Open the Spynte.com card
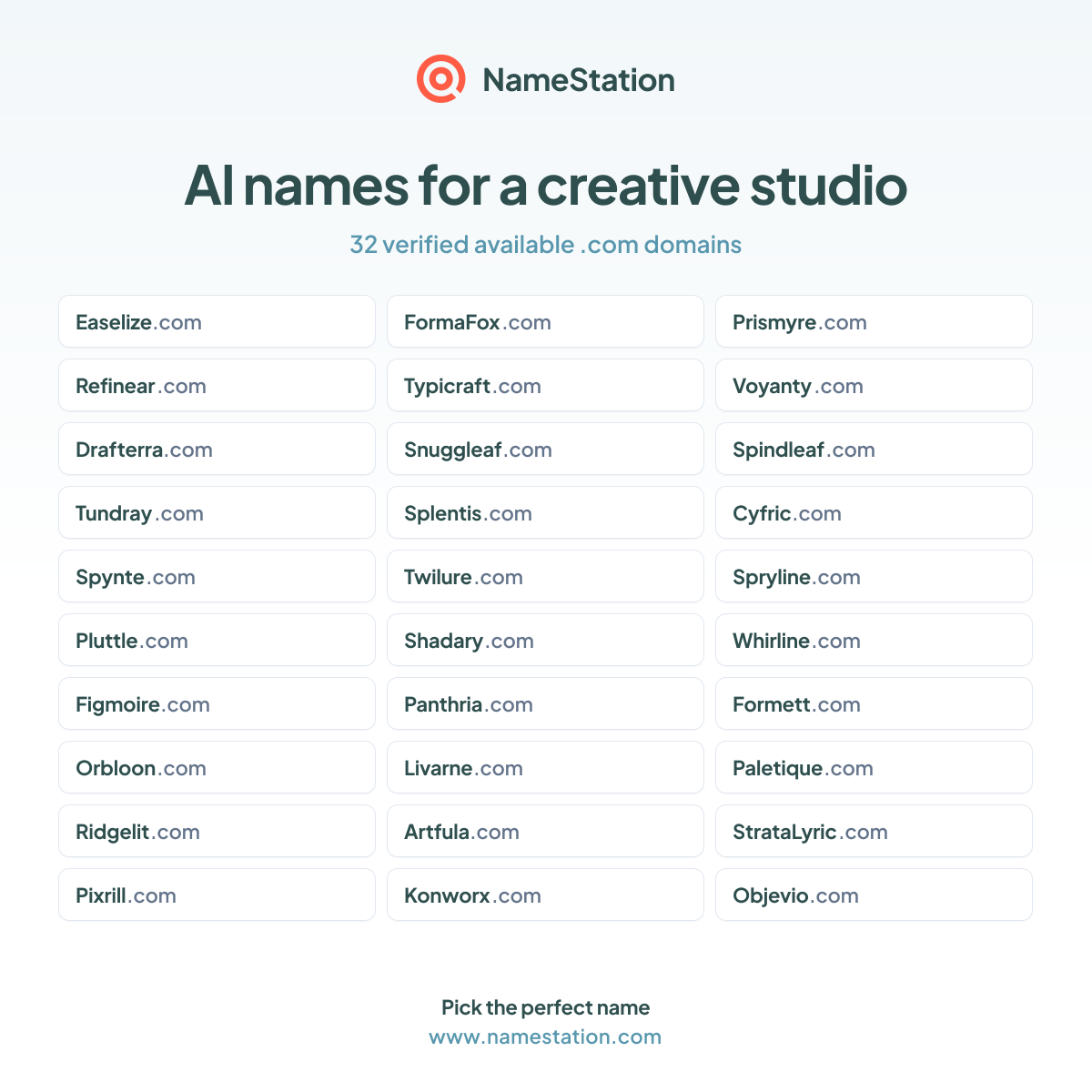The image size is (1092, 1092). (217, 576)
